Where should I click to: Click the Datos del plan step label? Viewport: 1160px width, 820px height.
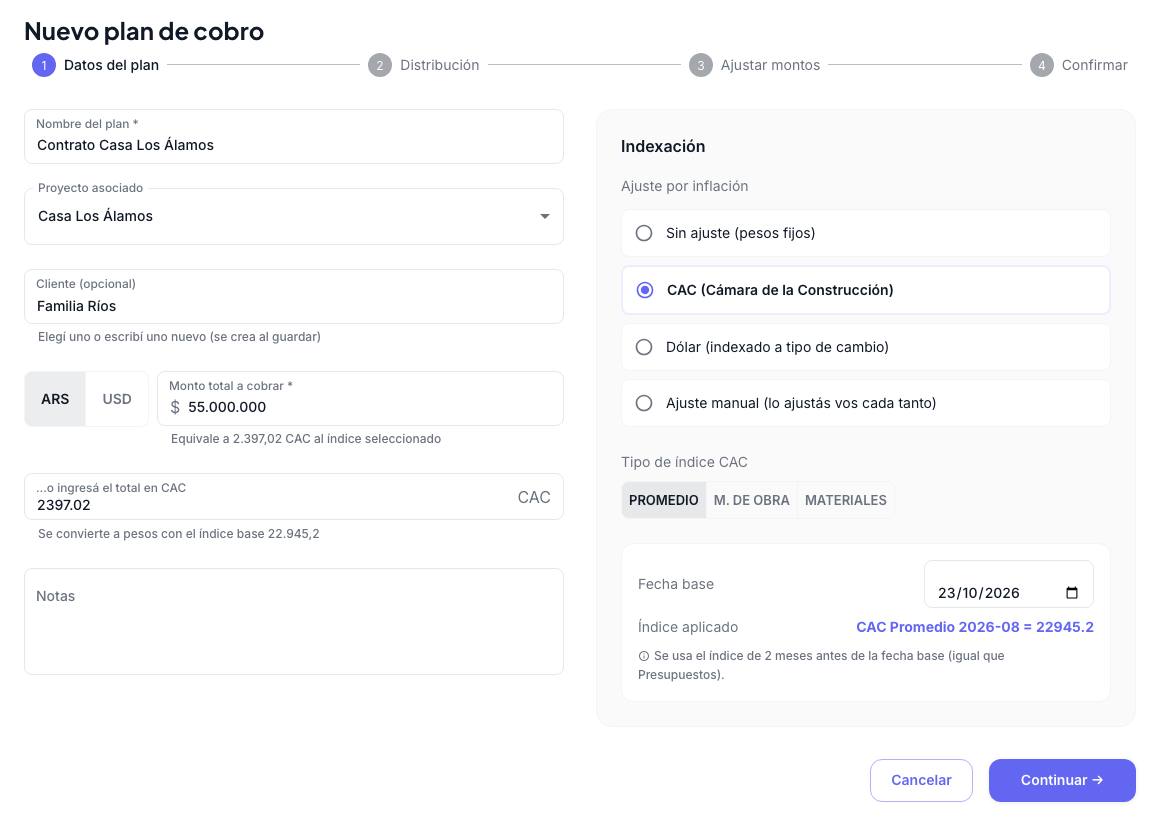point(111,65)
